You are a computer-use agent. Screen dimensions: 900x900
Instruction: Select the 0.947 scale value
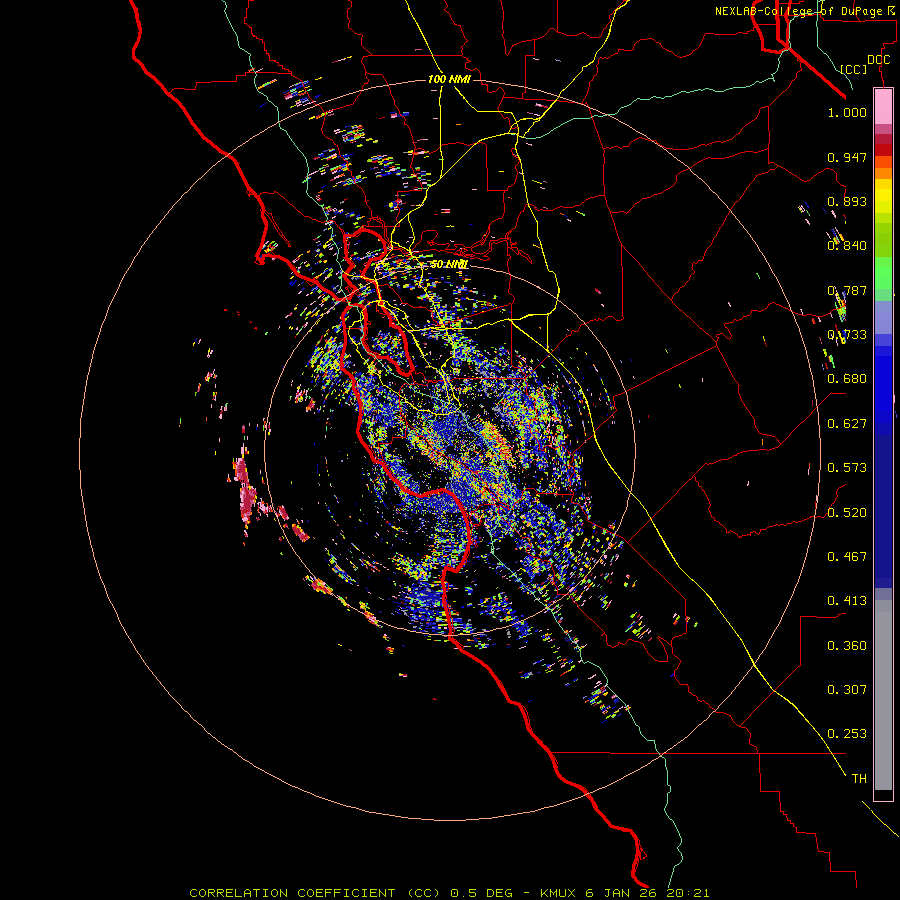(847, 157)
